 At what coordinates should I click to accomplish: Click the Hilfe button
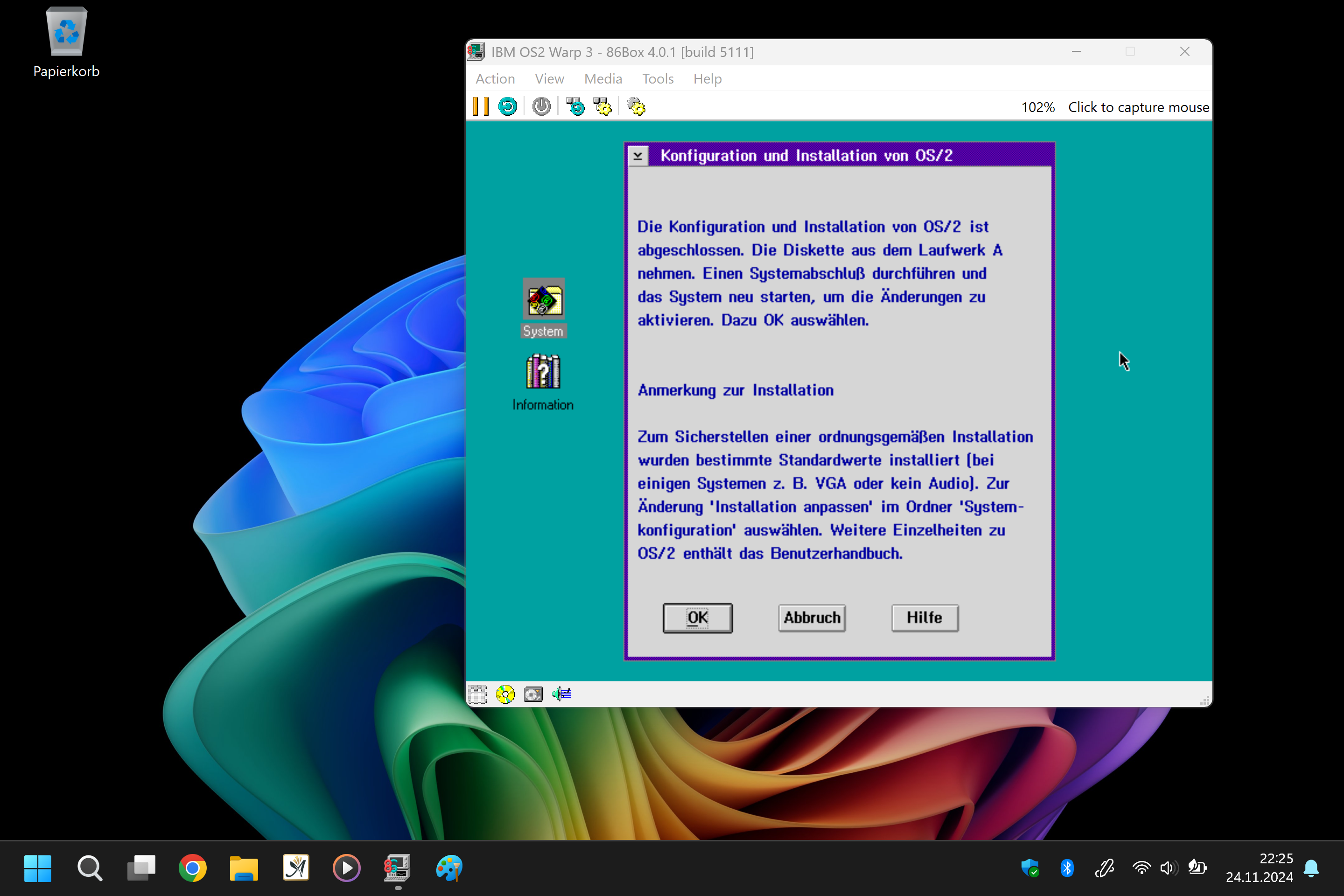point(924,618)
